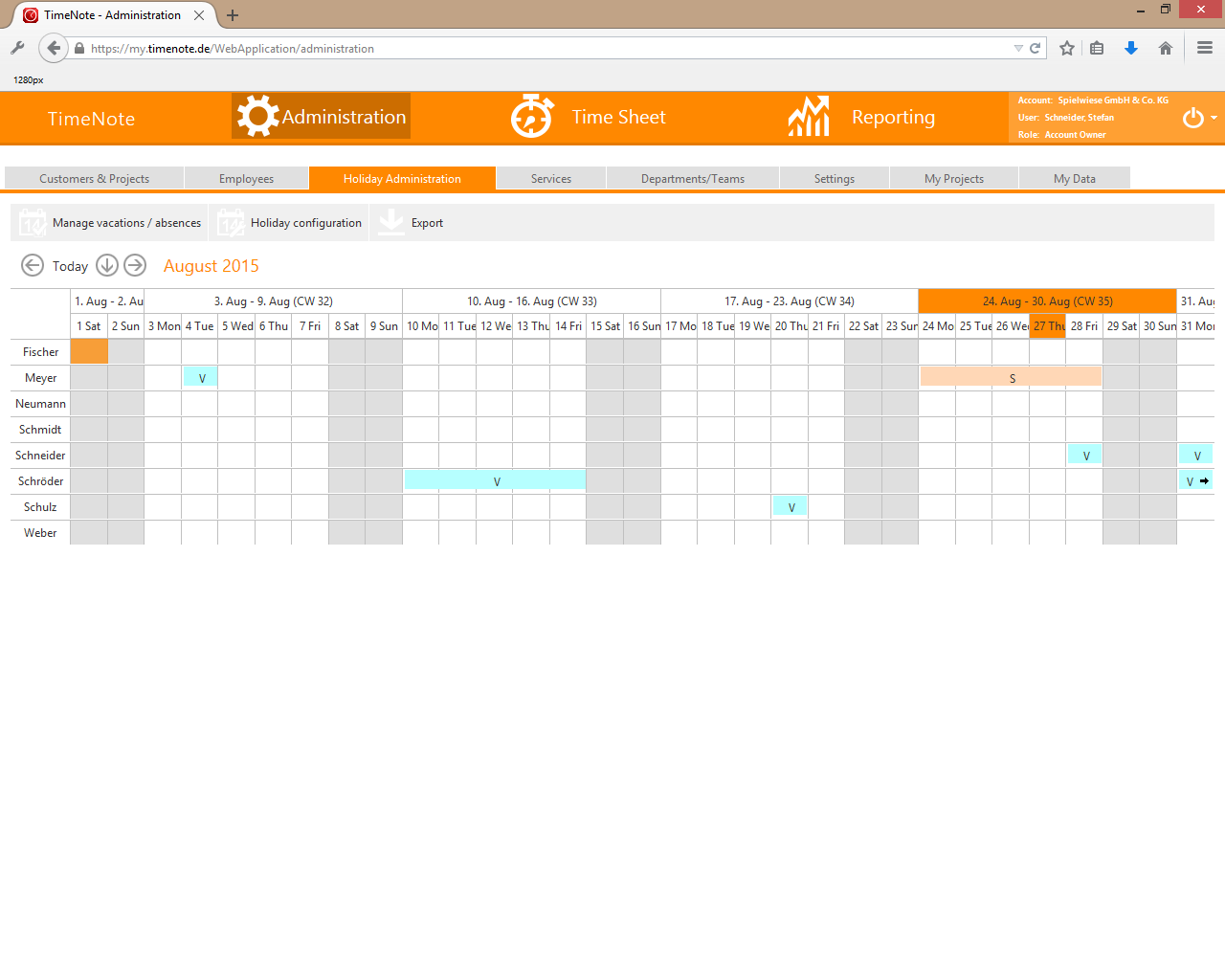Open the browser hamburger menu
The image size is (1225, 980).
[1205, 48]
